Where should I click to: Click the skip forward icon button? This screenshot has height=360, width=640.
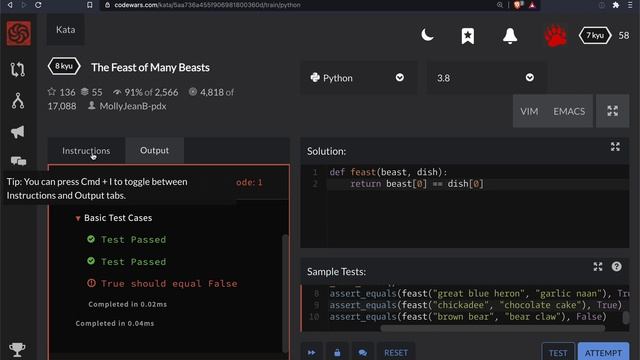click(312, 352)
